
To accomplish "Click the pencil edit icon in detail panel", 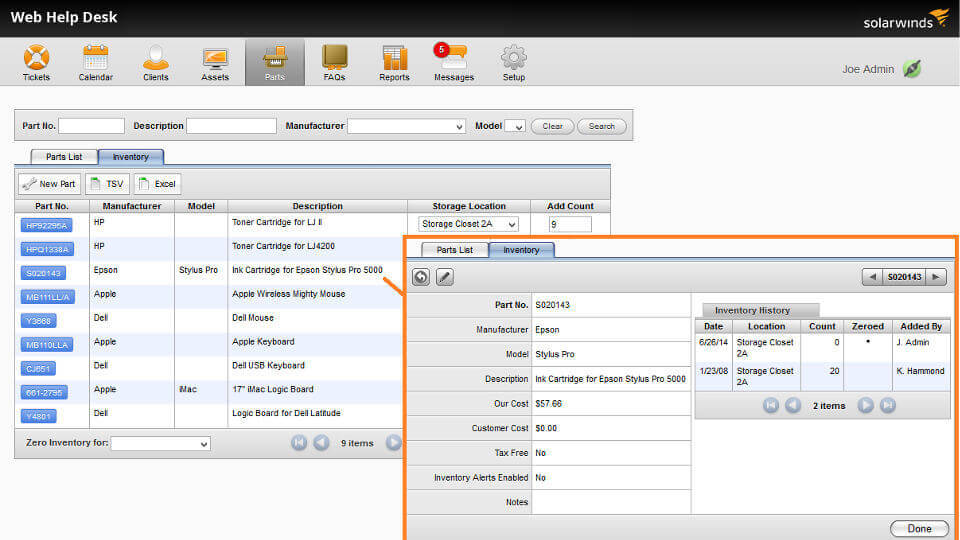I will [444, 277].
